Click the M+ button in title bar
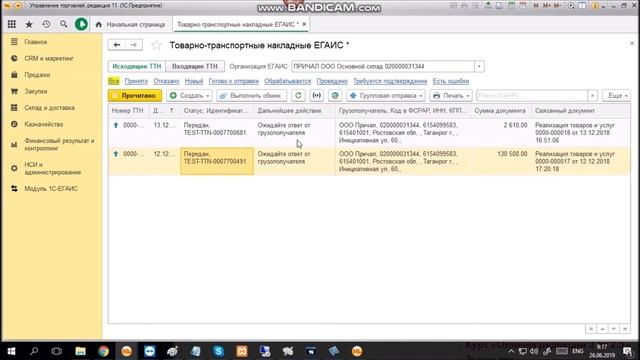 tap(547, 6)
